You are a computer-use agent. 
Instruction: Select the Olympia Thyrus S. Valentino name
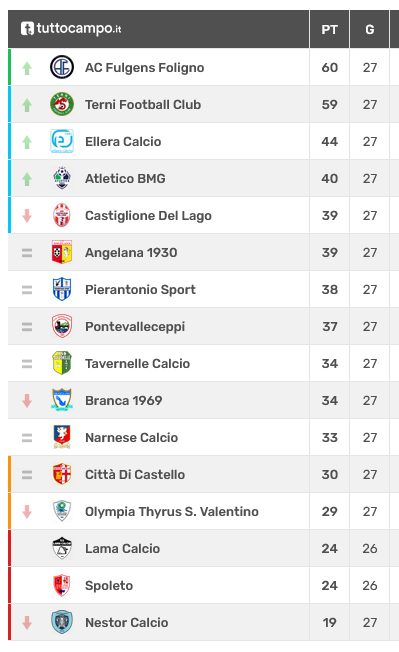172,511
